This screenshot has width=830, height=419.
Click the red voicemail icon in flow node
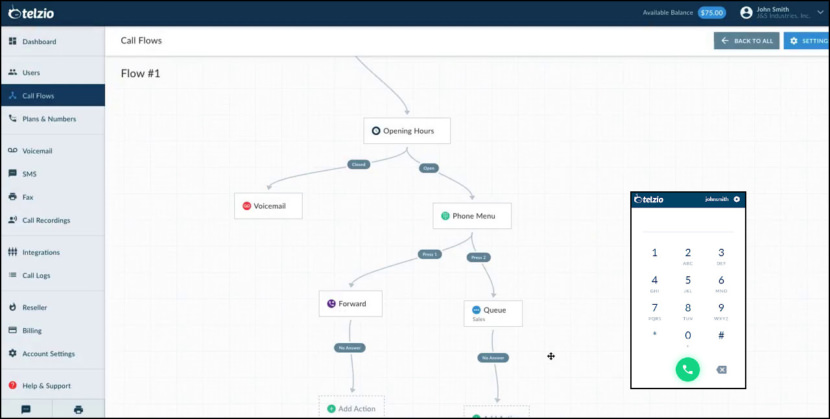point(247,206)
